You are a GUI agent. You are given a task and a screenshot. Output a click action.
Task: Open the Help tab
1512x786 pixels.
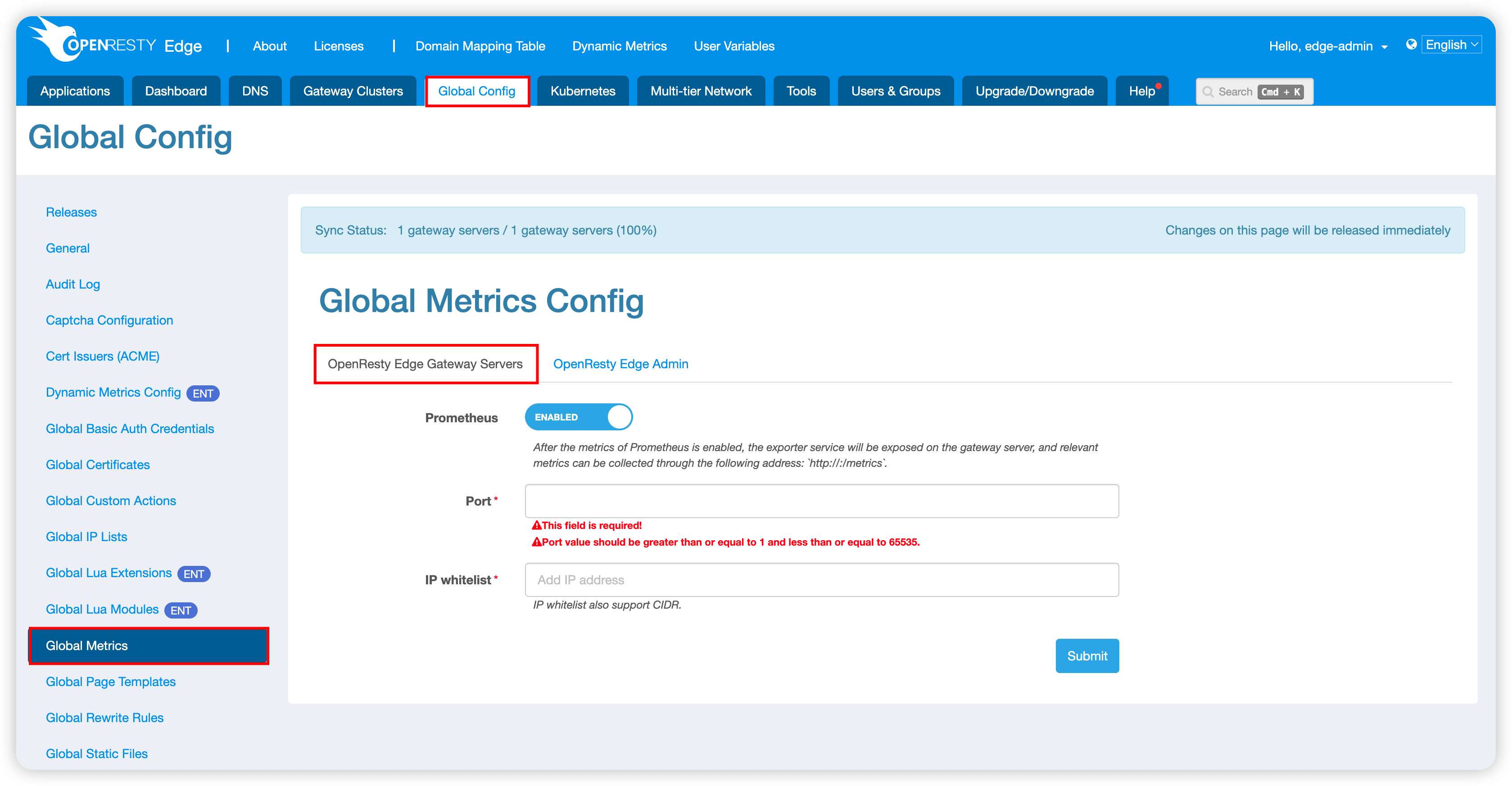(1141, 91)
